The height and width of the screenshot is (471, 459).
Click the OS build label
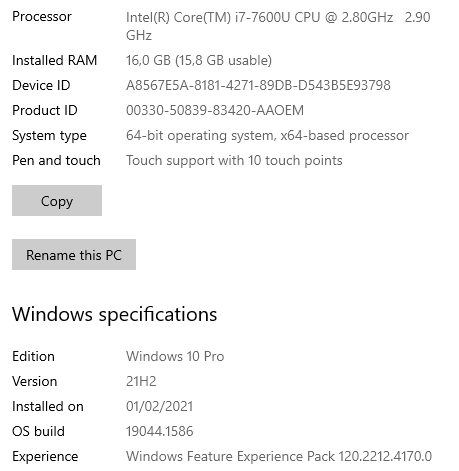[x=38, y=431]
